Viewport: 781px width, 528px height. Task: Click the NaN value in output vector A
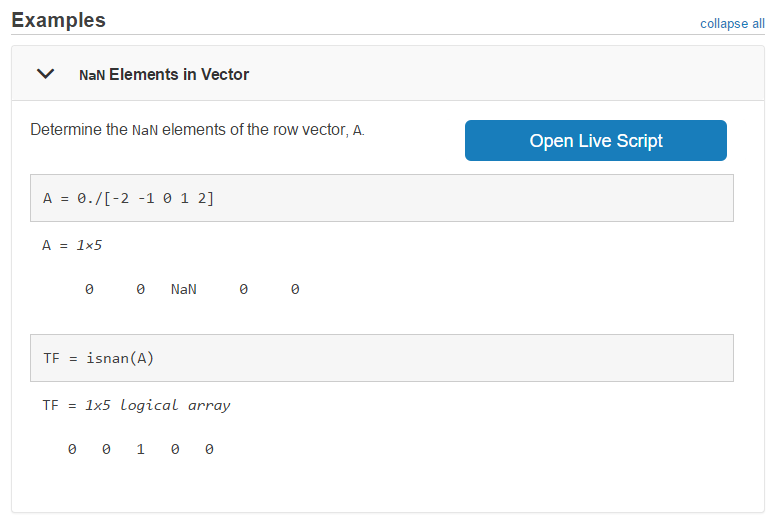pos(184,290)
